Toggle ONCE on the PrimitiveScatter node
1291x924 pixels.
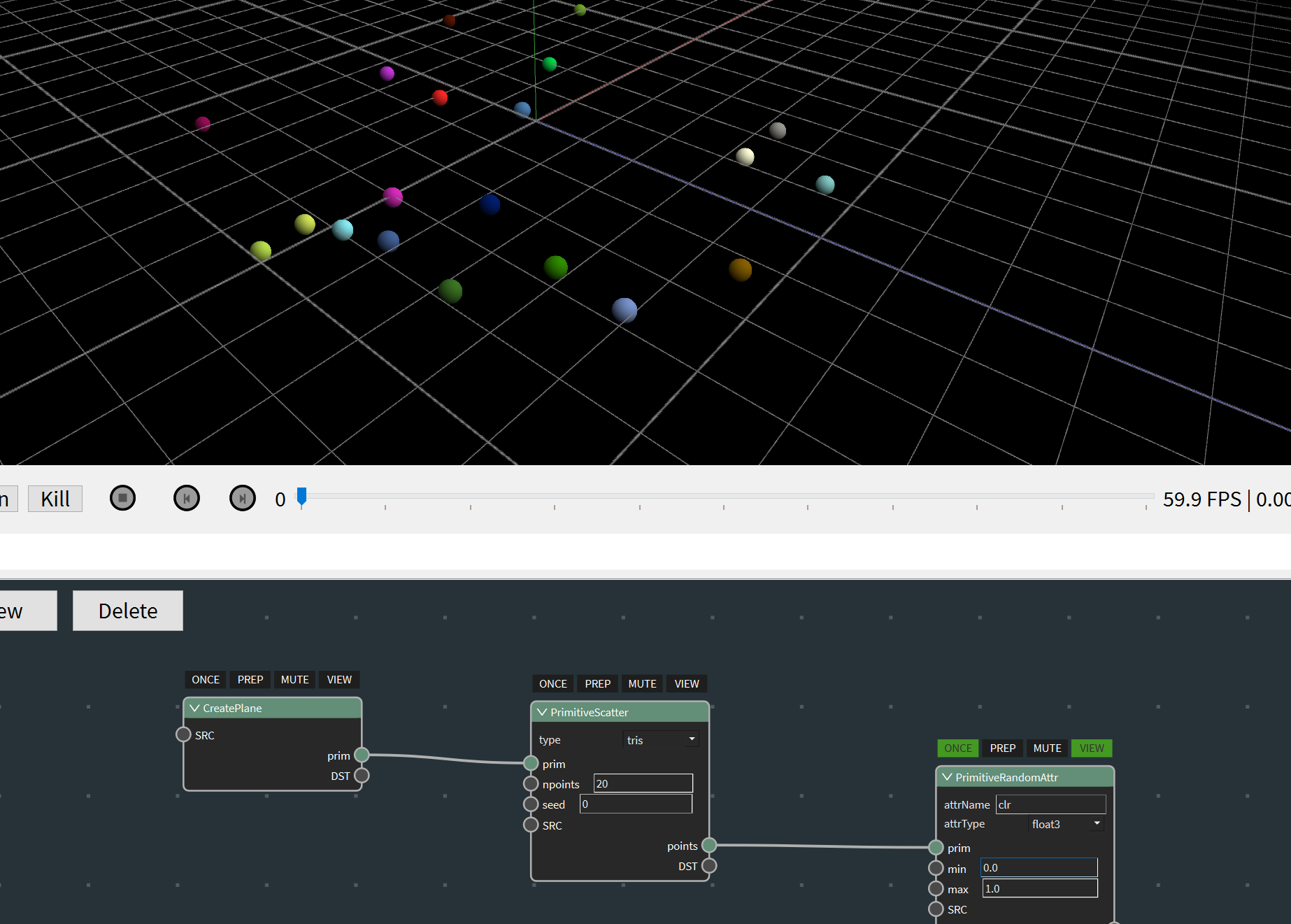553,684
